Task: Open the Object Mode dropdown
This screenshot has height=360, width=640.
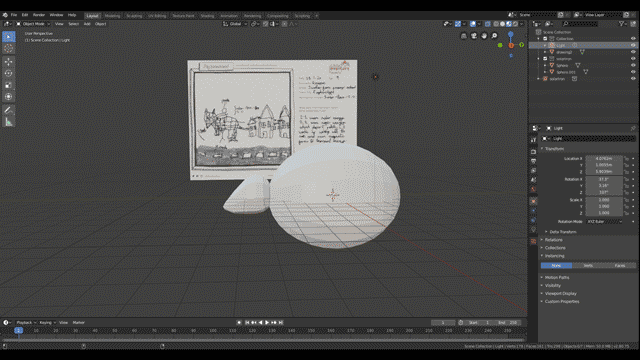Action: click(x=33, y=24)
